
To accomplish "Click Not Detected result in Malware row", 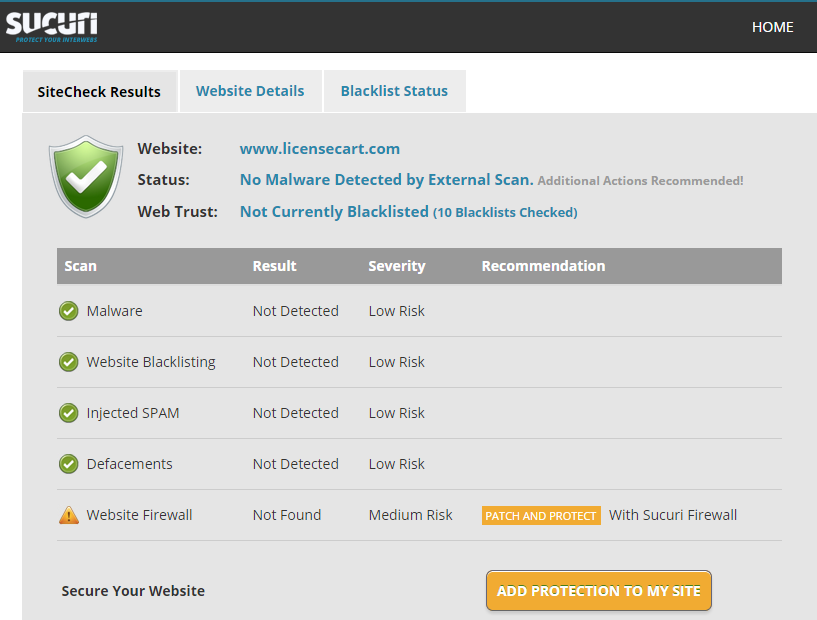I will (x=296, y=311).
